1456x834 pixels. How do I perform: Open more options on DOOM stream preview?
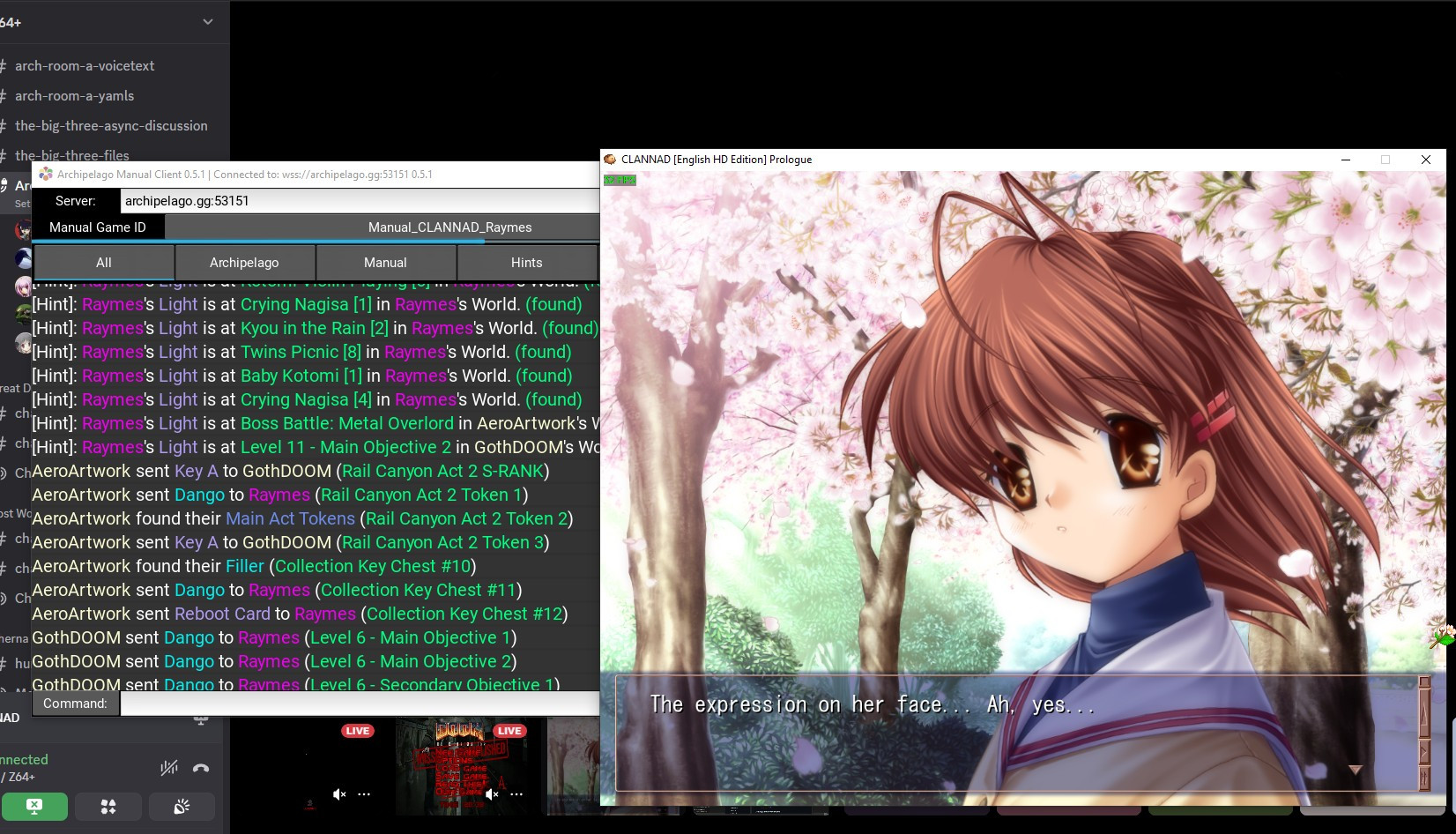pyautogui.click(x=516, y=794)
